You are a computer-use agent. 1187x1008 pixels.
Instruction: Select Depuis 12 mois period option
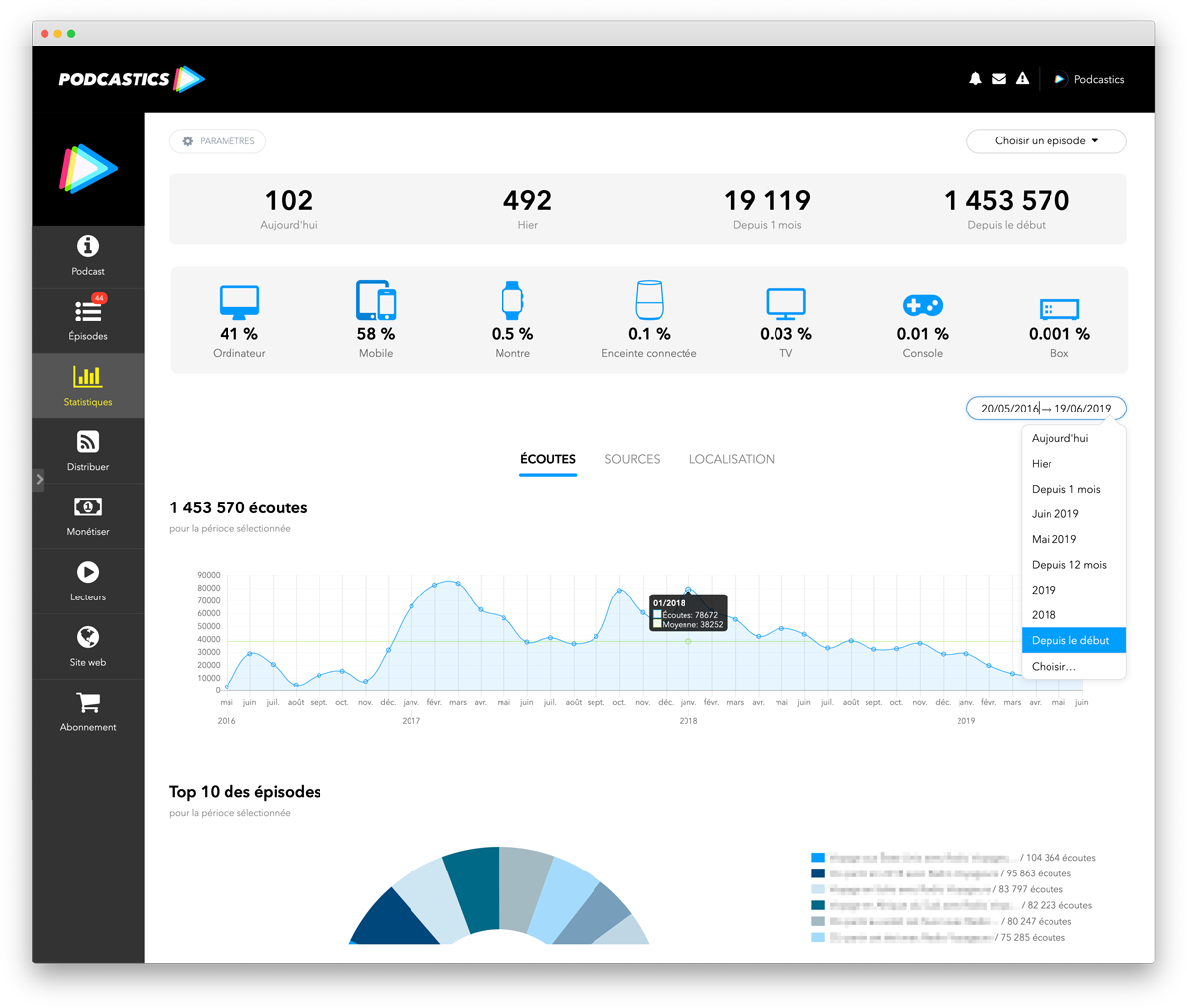click(1068, 565)
